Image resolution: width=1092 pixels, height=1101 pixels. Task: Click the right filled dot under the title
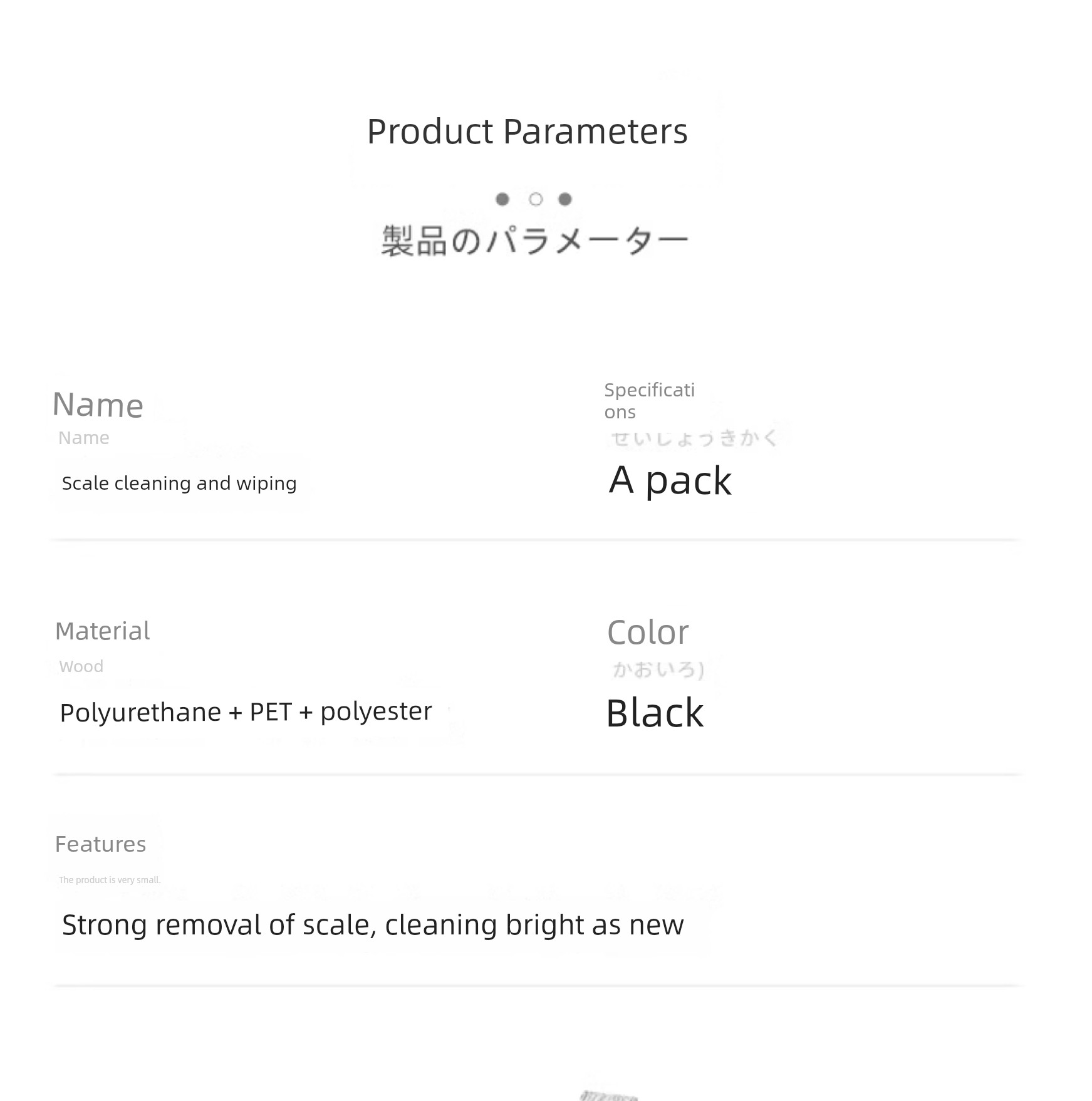565,199
